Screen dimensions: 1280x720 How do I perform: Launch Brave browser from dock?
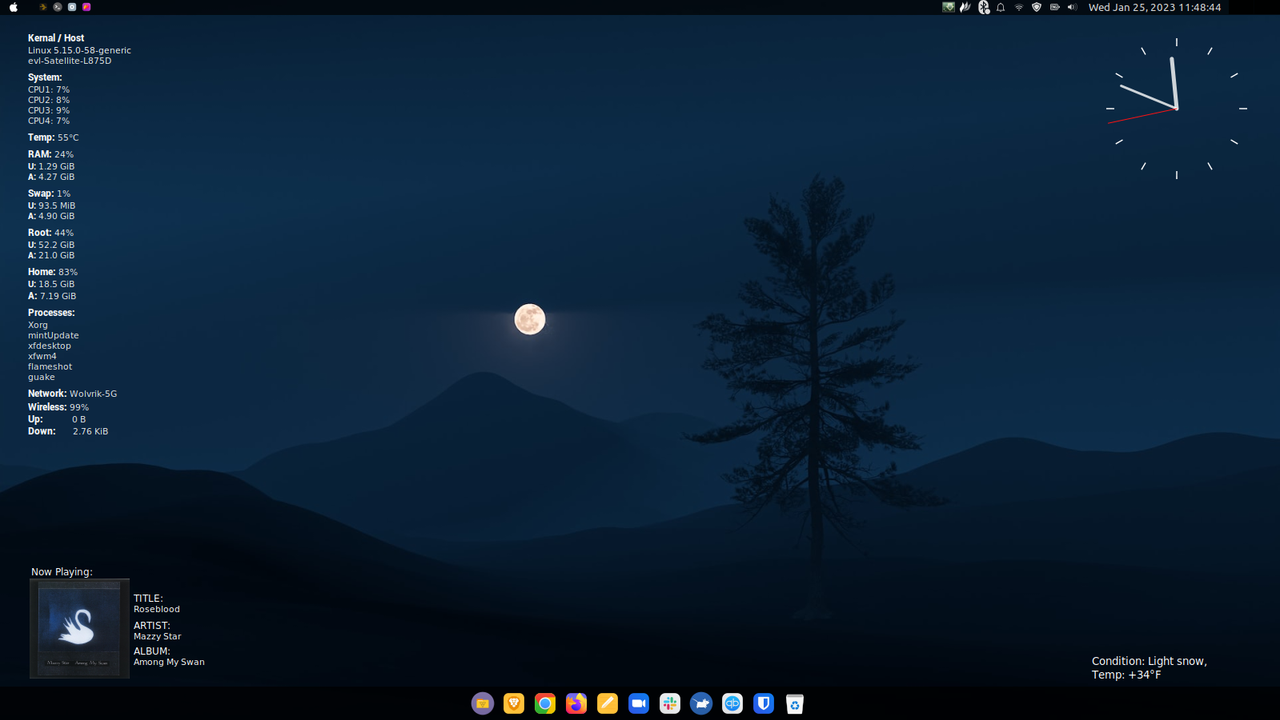[514, 704]
